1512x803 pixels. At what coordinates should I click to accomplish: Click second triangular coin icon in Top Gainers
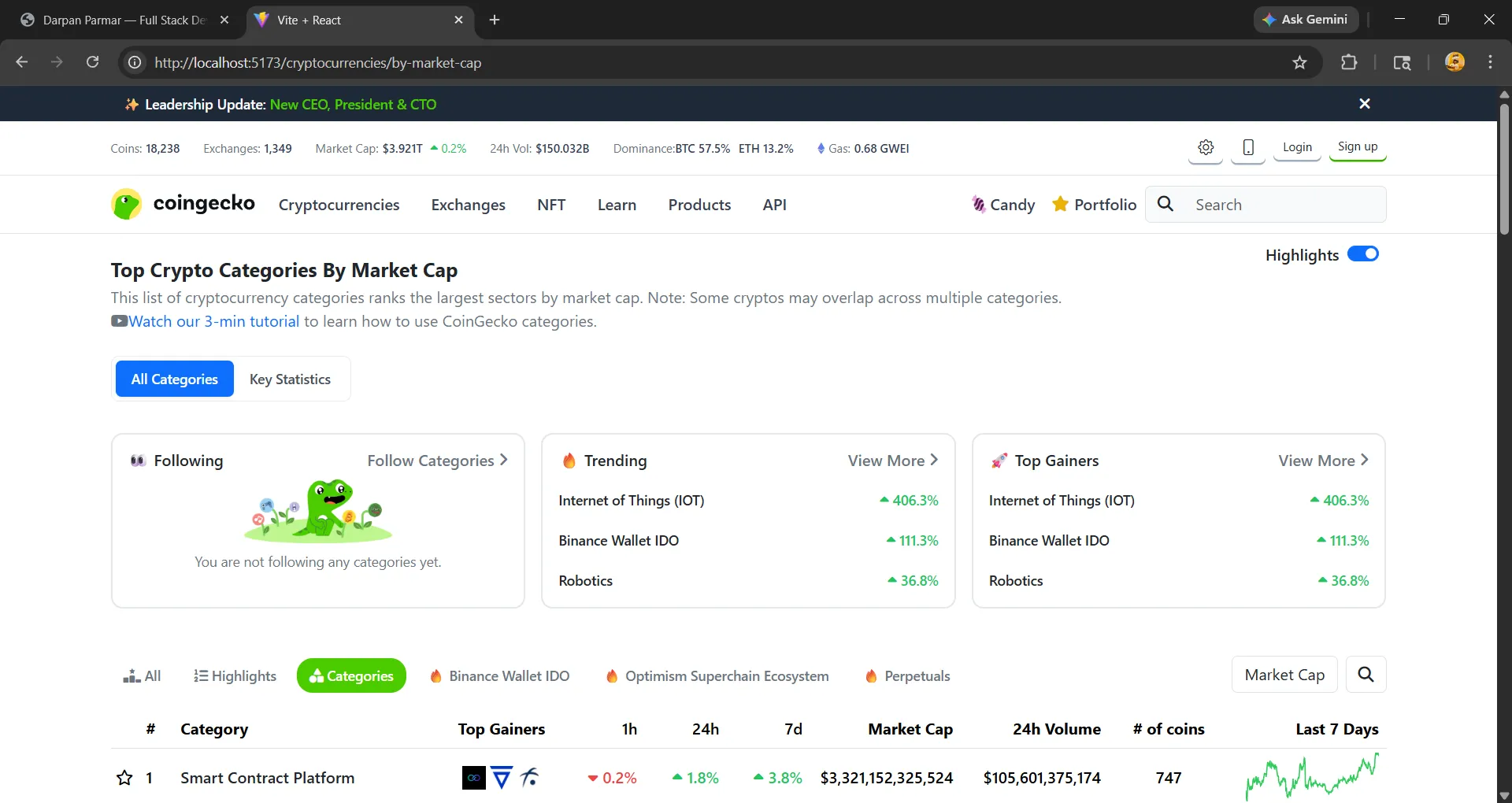click(x=502, y=778)
